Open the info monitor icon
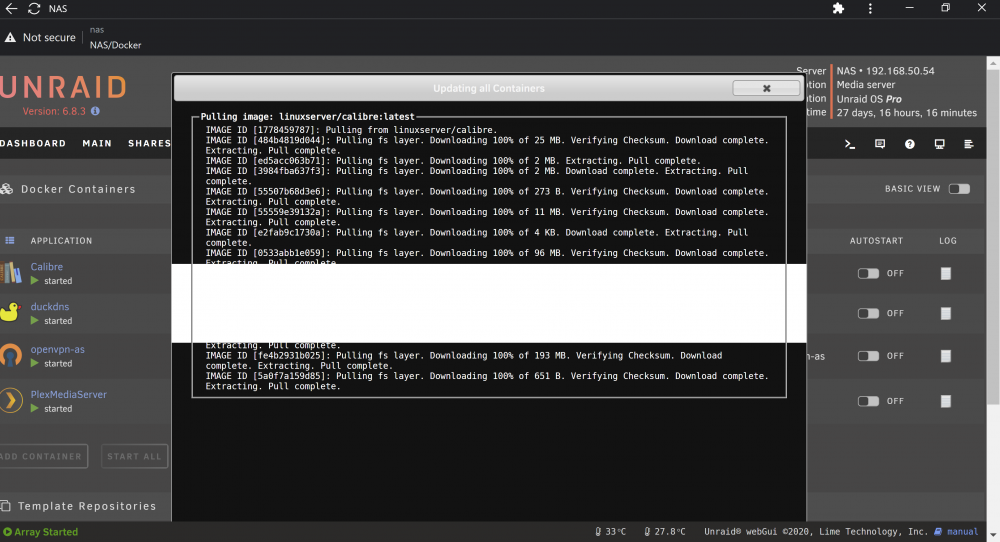Image resolution: width=1000 pixels, height=542 pixels. click(x=939, y=144)
